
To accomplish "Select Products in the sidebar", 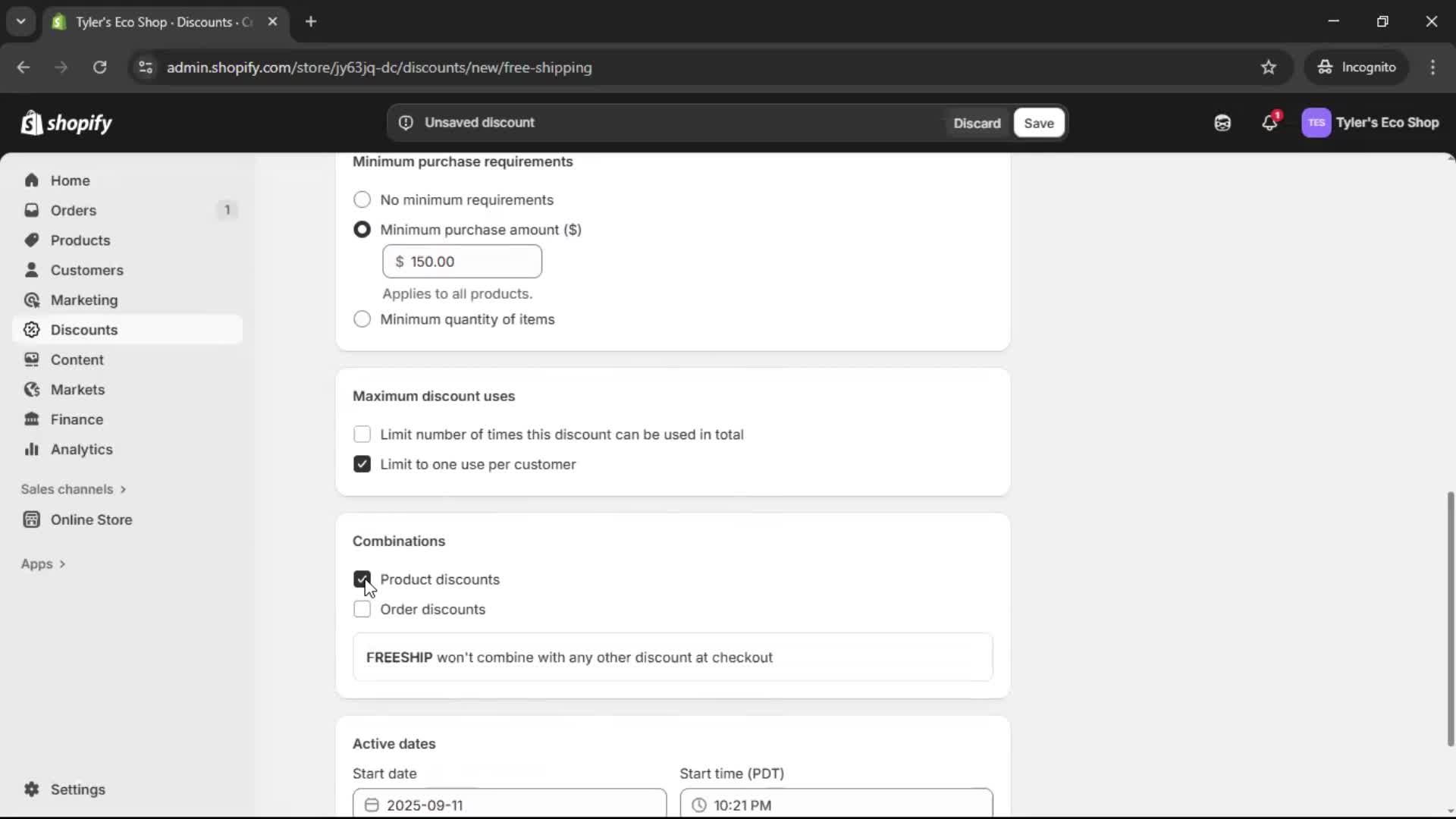I will tap(80, 240).
